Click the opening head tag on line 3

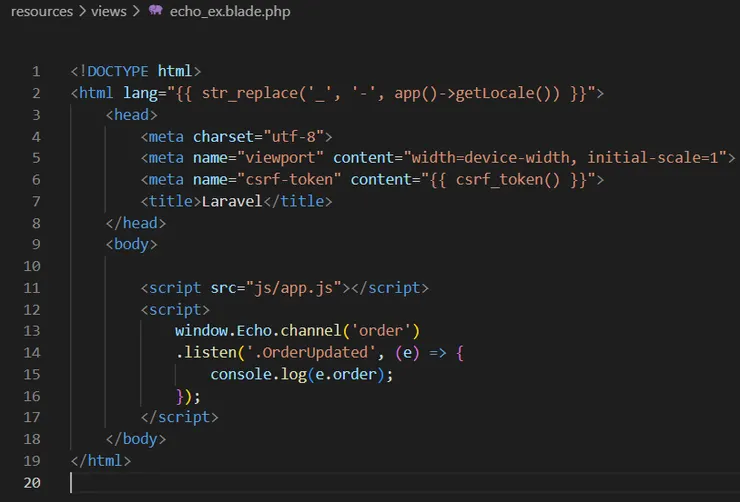(131, 115)
